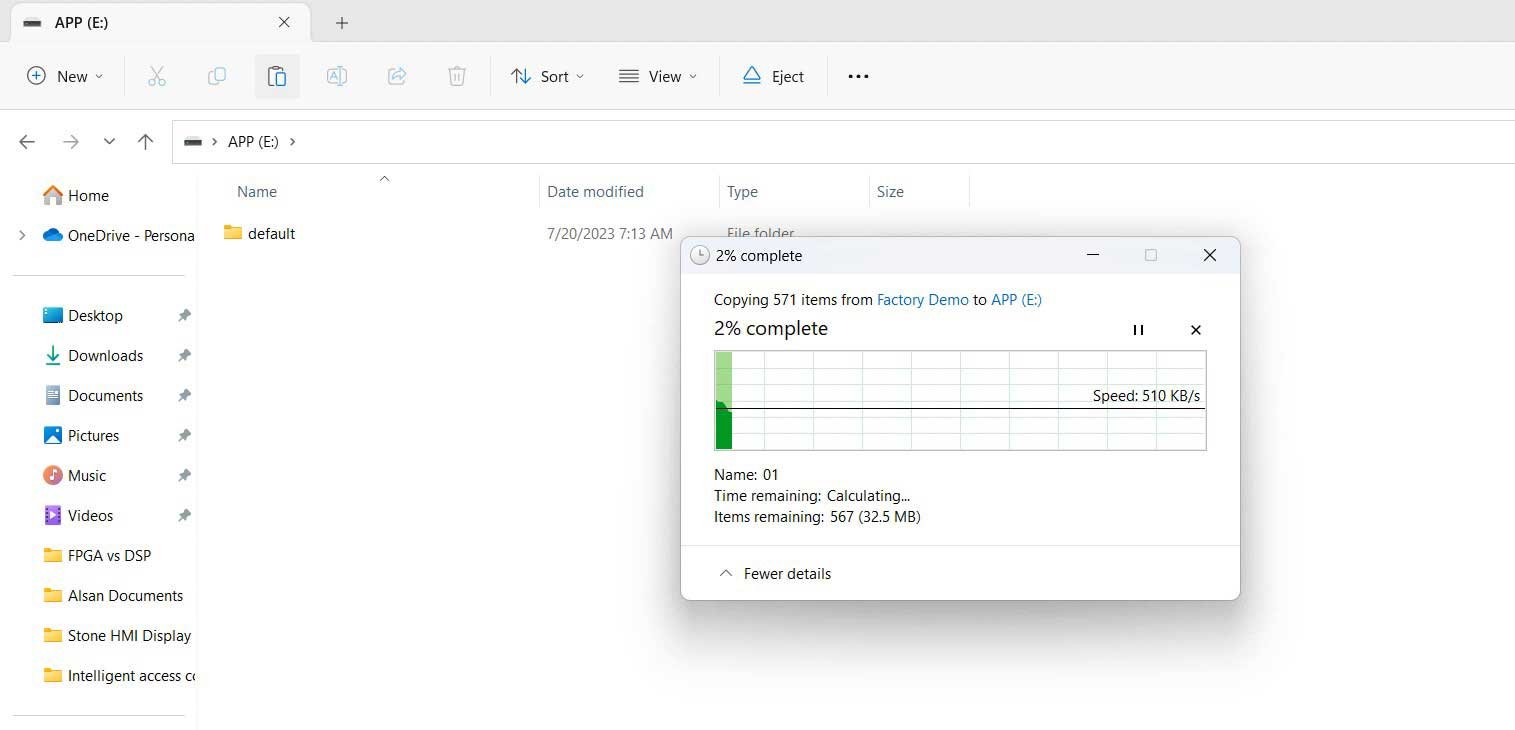Viewport: 1515px width, 730px height.
Task: Open a new tab with plus button
Action: click(x=342, y=22)
